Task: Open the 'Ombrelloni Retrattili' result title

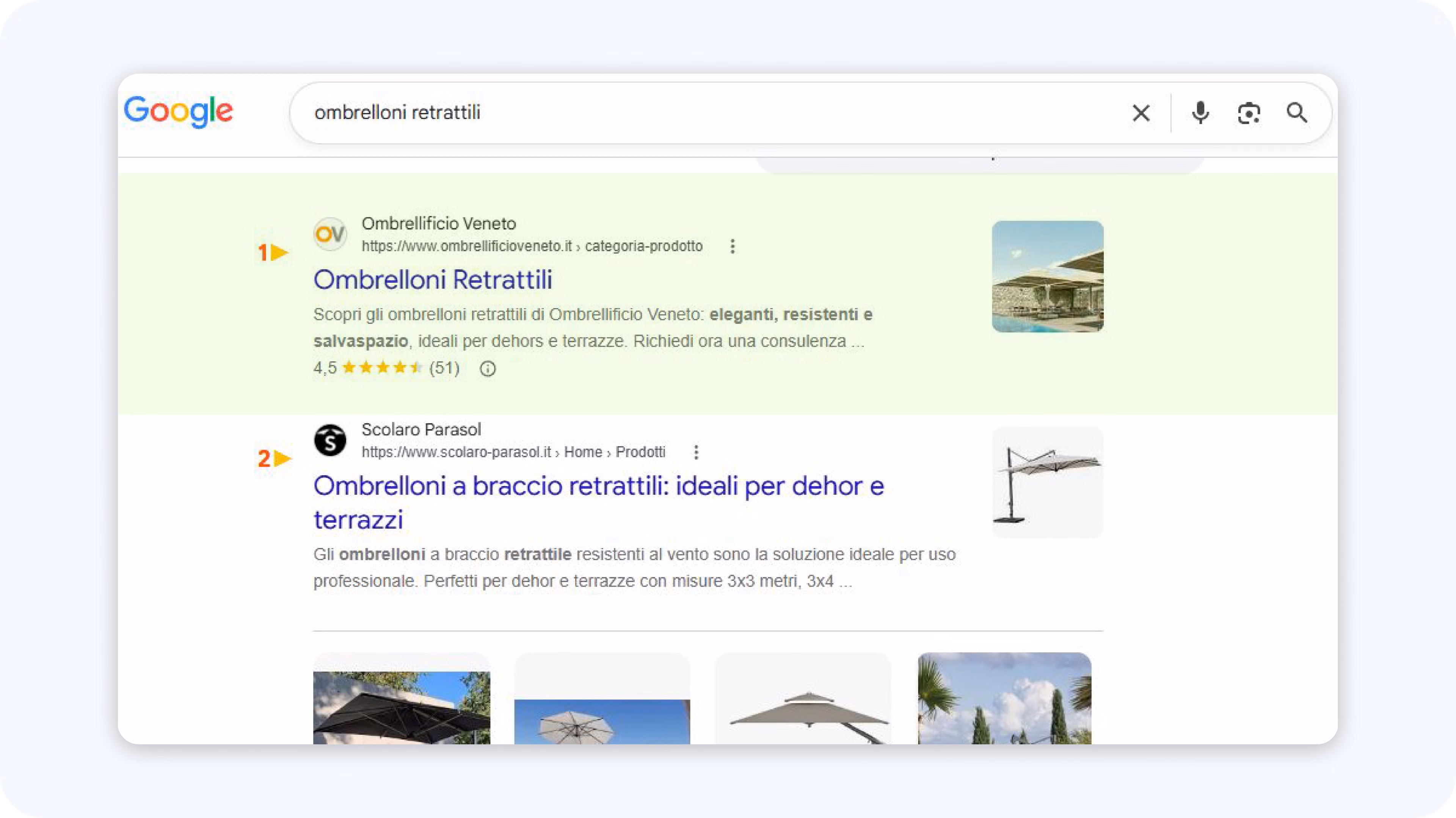Action: click(x=432, y=280)
